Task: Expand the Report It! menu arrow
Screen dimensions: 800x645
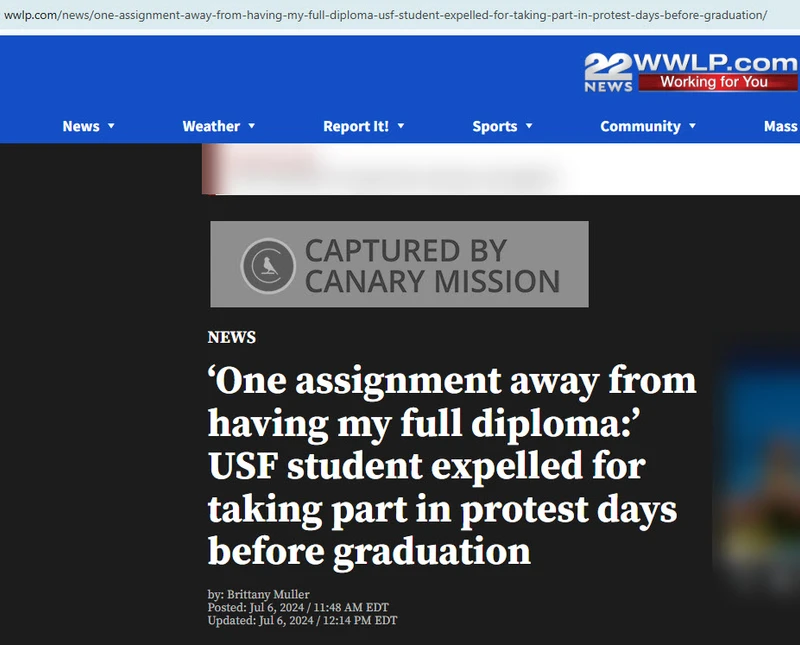Action: 401,126
